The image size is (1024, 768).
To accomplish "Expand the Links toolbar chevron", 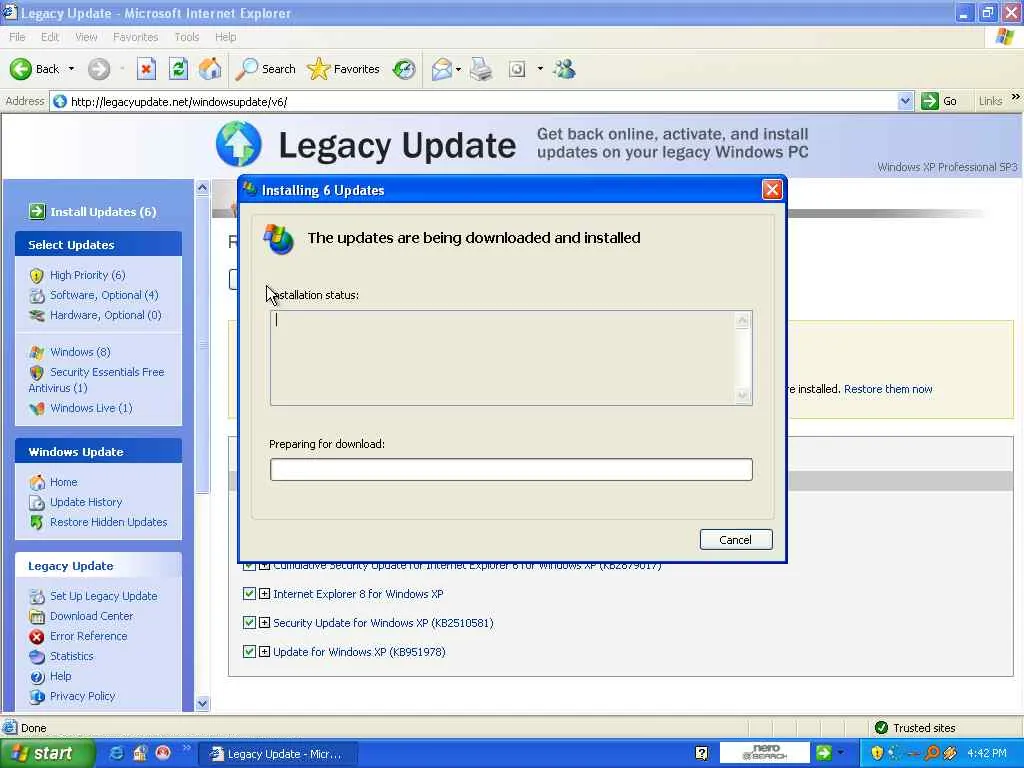I will 1015,97.
